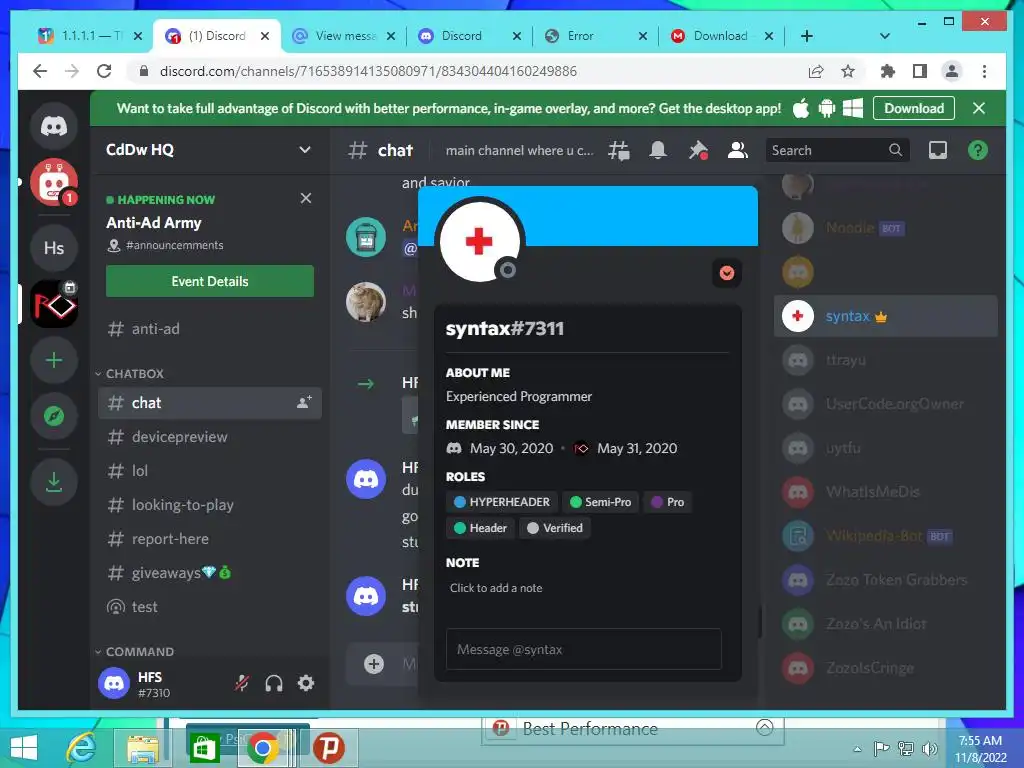Dismiss the desktop app banner
1024x768 pixels.
978,108
